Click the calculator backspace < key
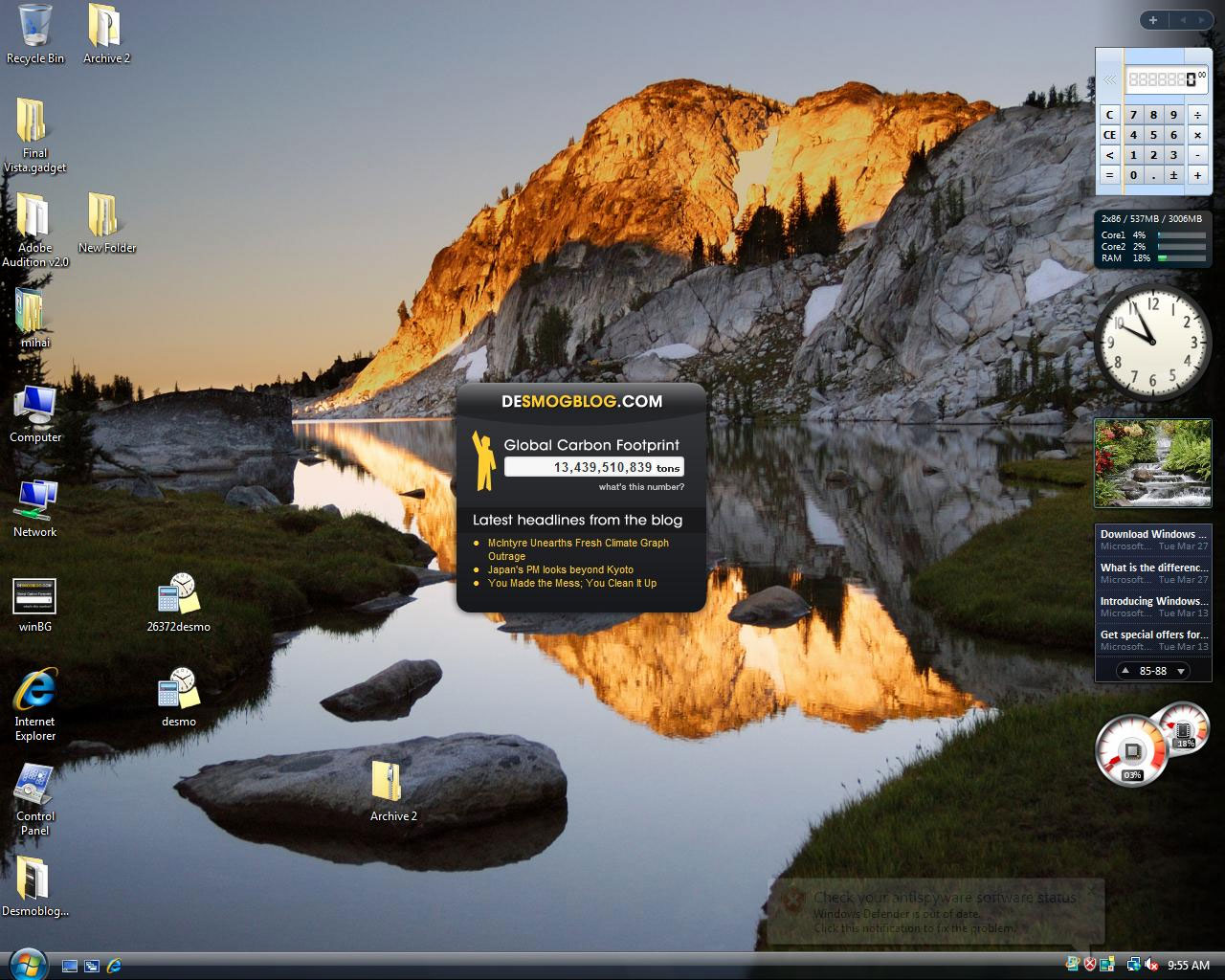1225x980 pixels. pos(1109,155)
